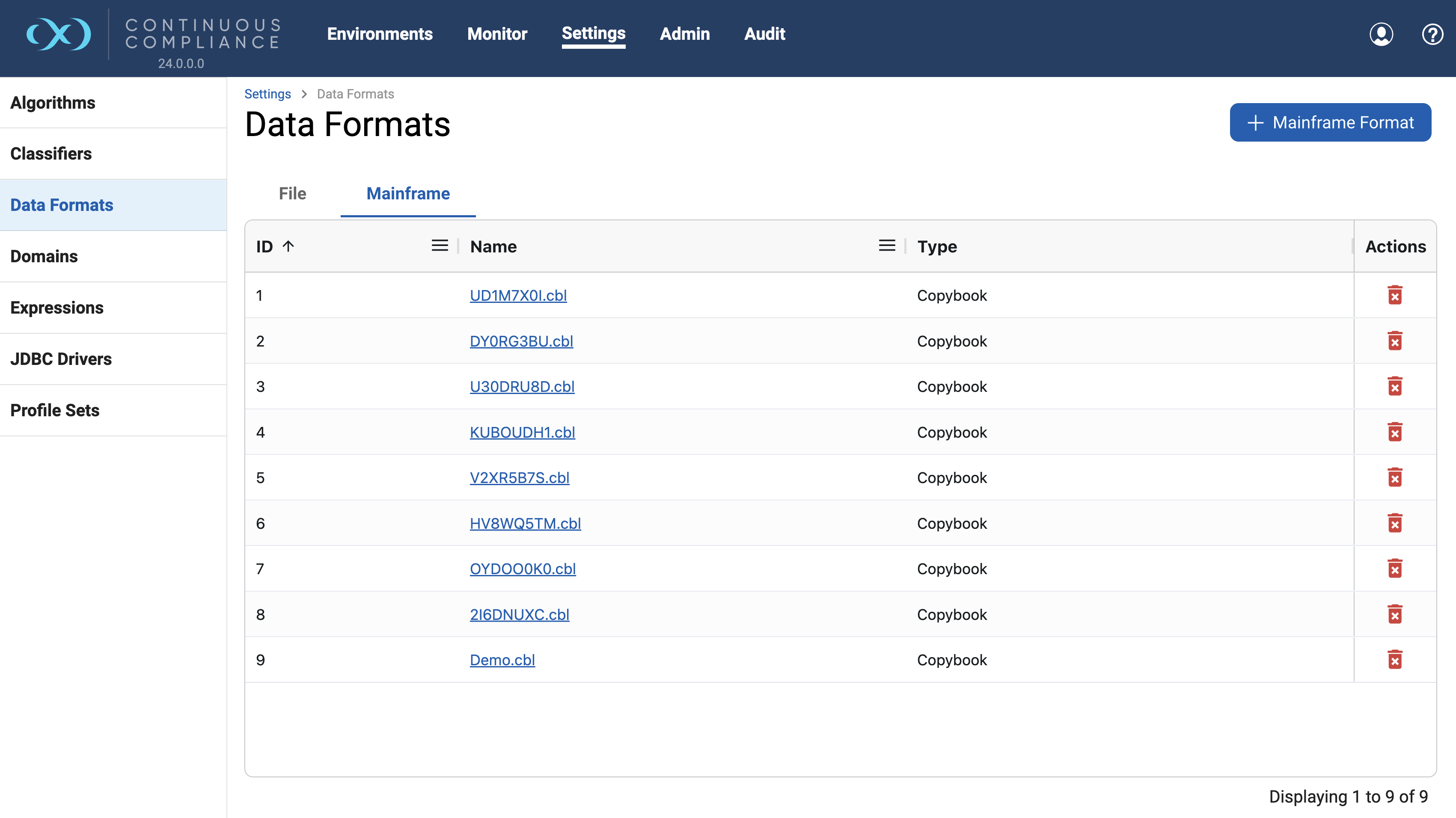1456x818 pixels.
Task: Toggle ID column sort order arrow
Action: (x=288, y=246)
